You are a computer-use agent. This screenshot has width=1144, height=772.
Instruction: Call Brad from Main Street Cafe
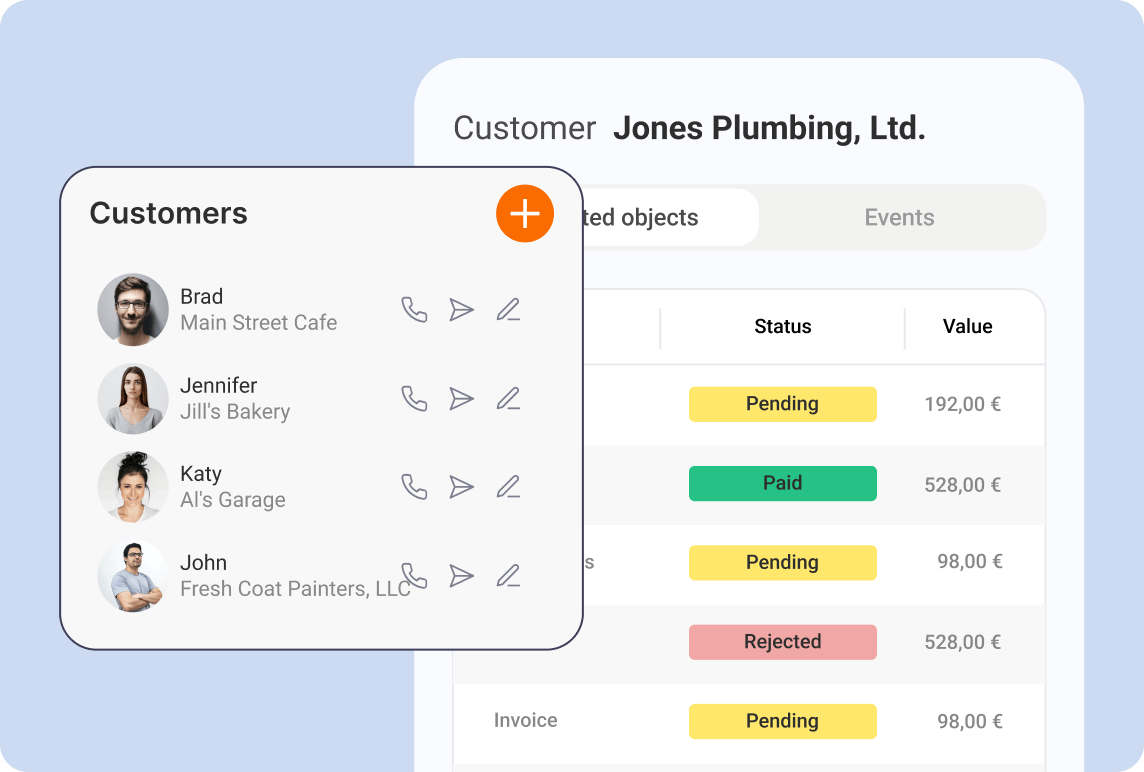414,310
